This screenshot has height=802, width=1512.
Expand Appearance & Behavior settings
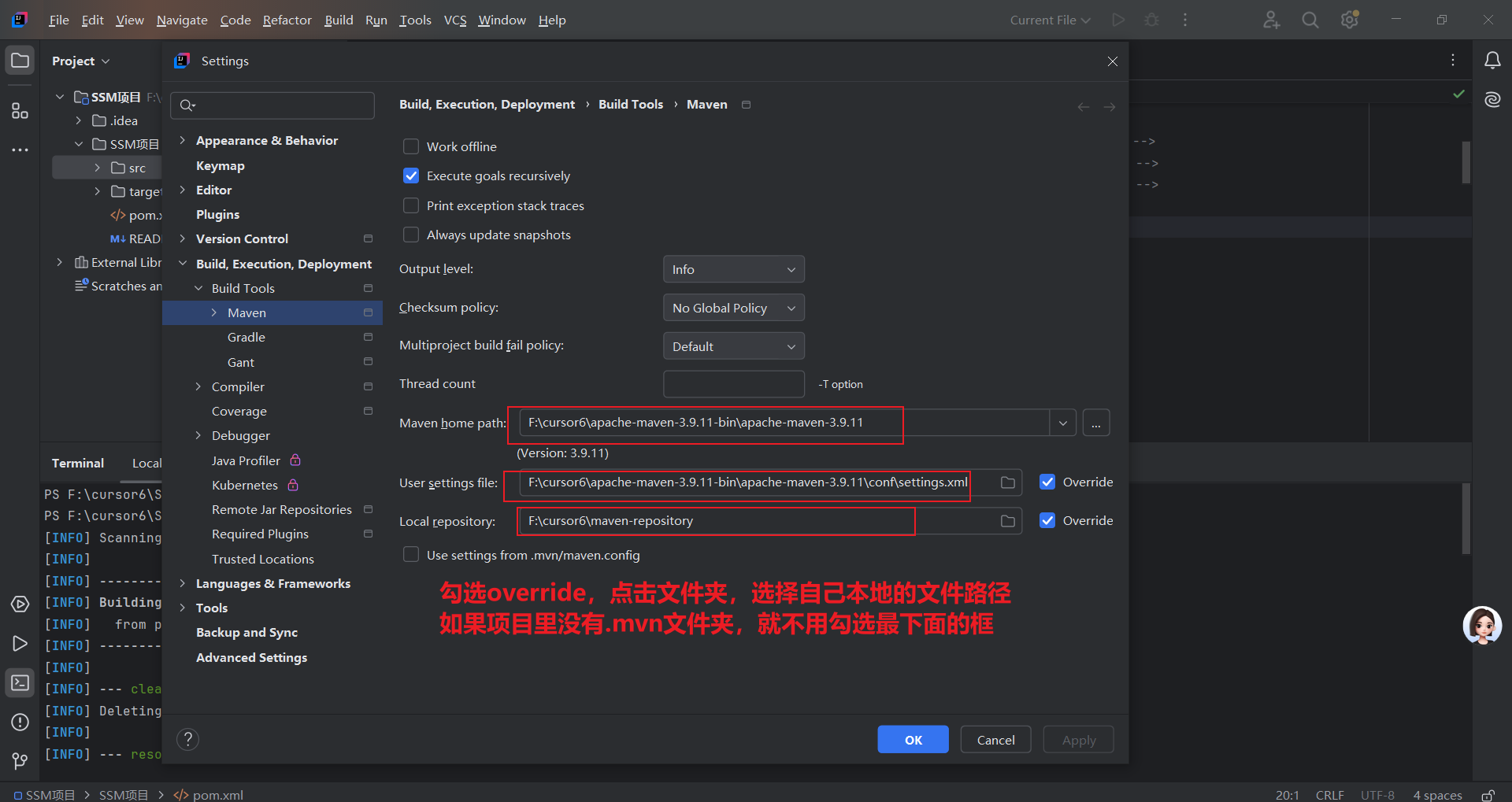(x=183, y=140)
